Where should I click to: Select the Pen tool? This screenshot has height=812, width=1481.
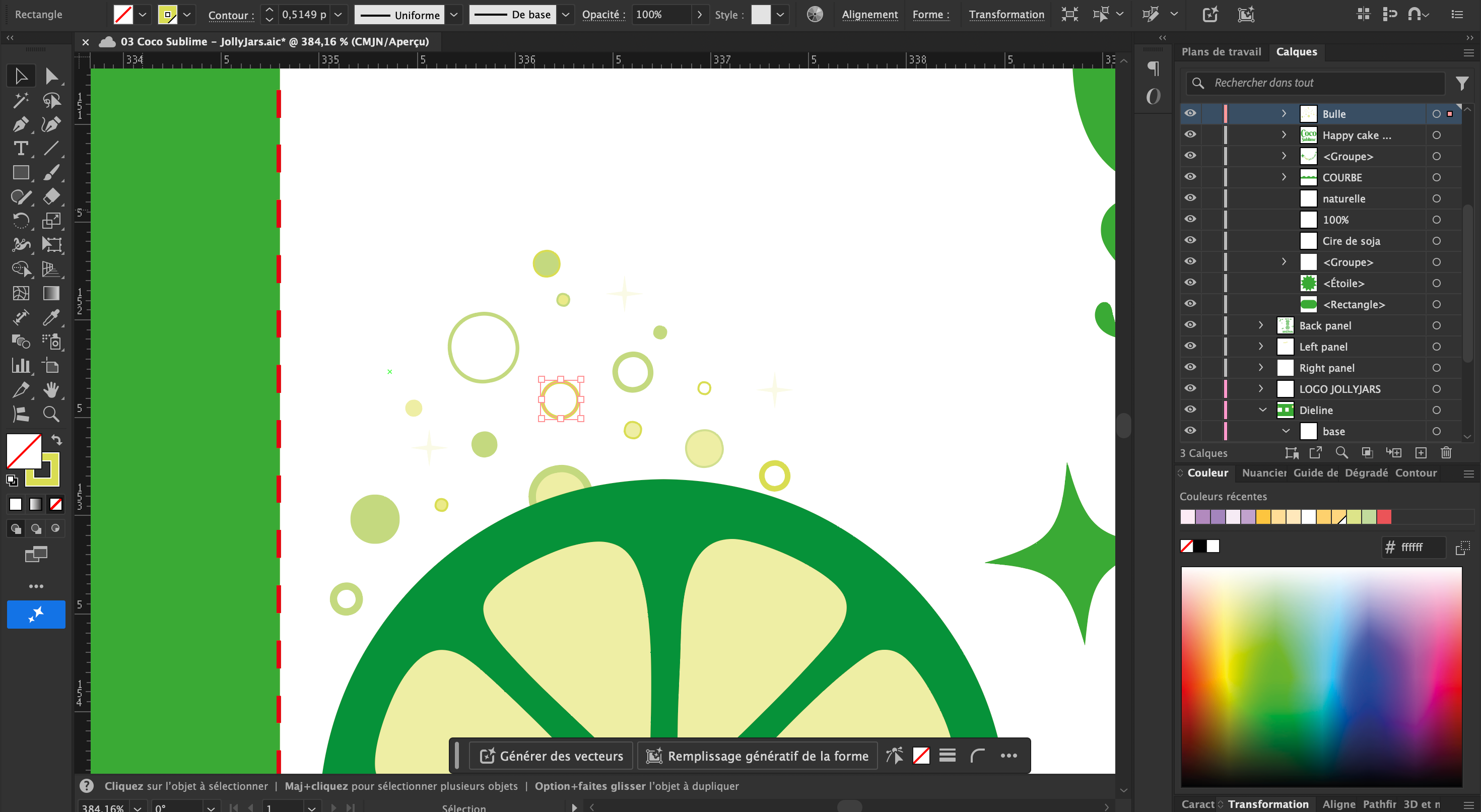[20, 124]
